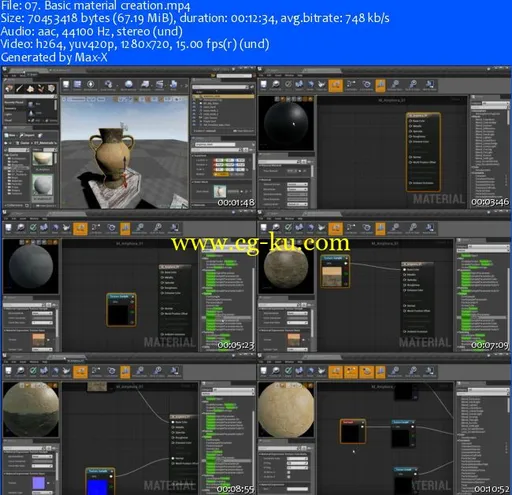The width and height of the screenshot is (512, 495).
Task: Click amphora static mesh thumbnail in 00:01:48 details
Action: pos(220,192)
